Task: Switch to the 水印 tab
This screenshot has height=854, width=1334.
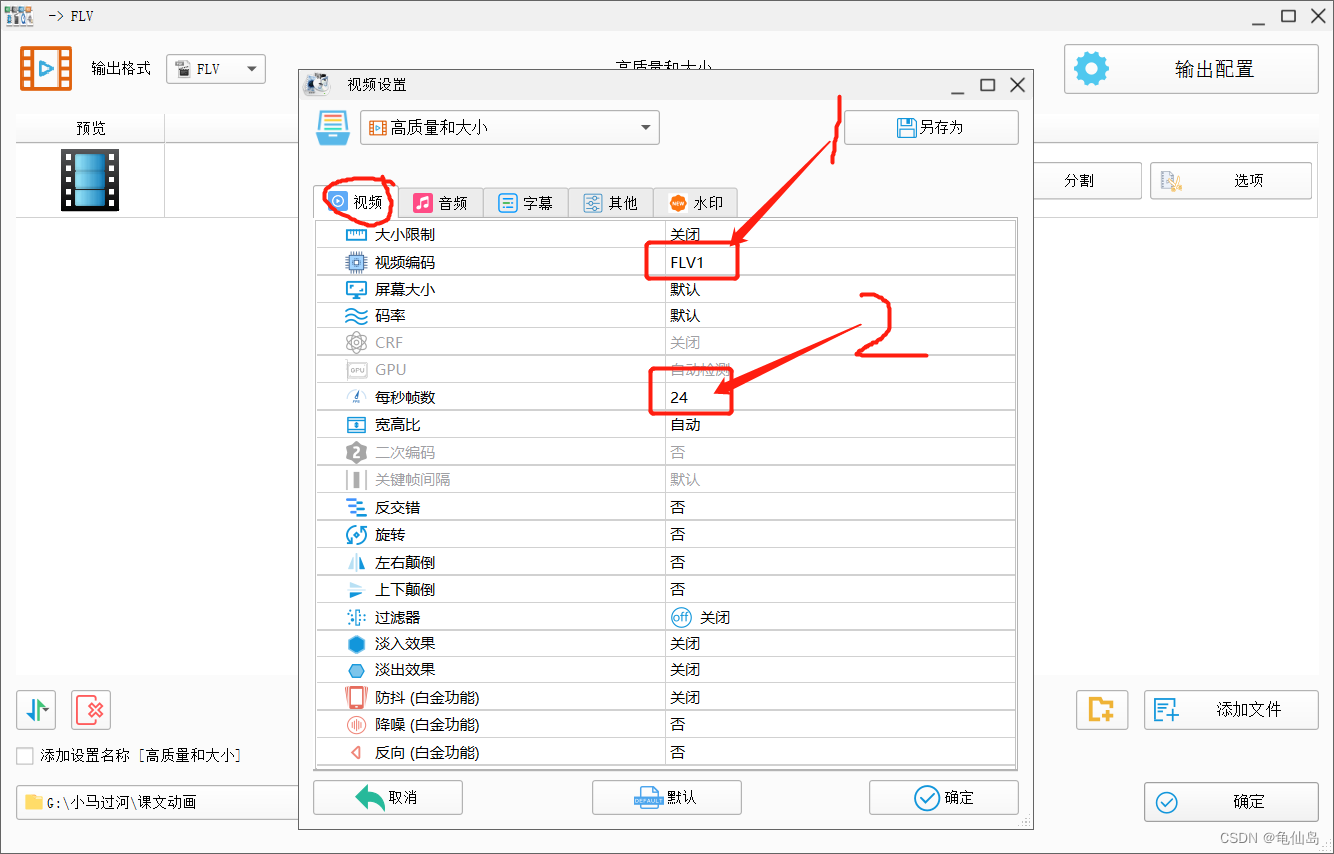Action: (695, 202)
